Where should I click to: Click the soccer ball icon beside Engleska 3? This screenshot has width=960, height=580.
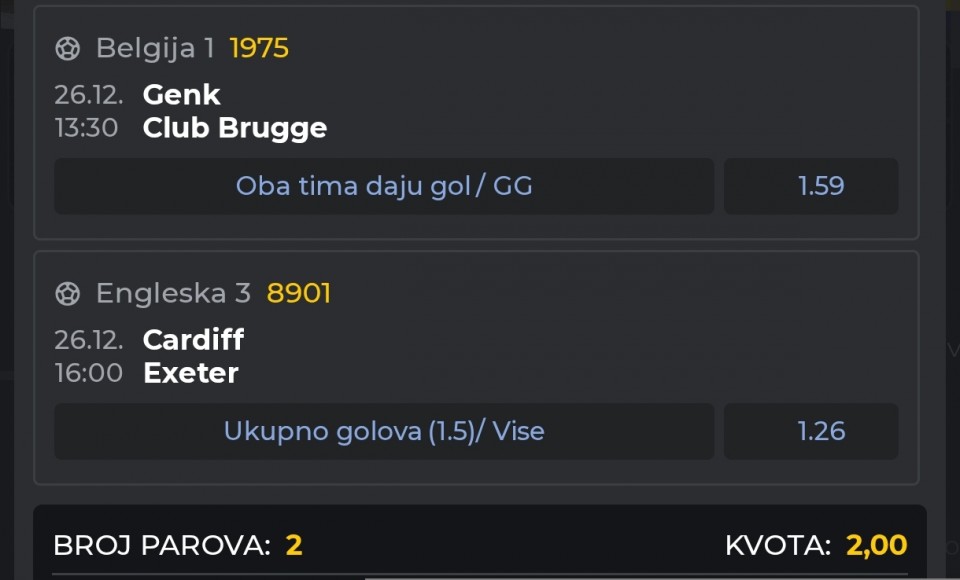[67, 293]
